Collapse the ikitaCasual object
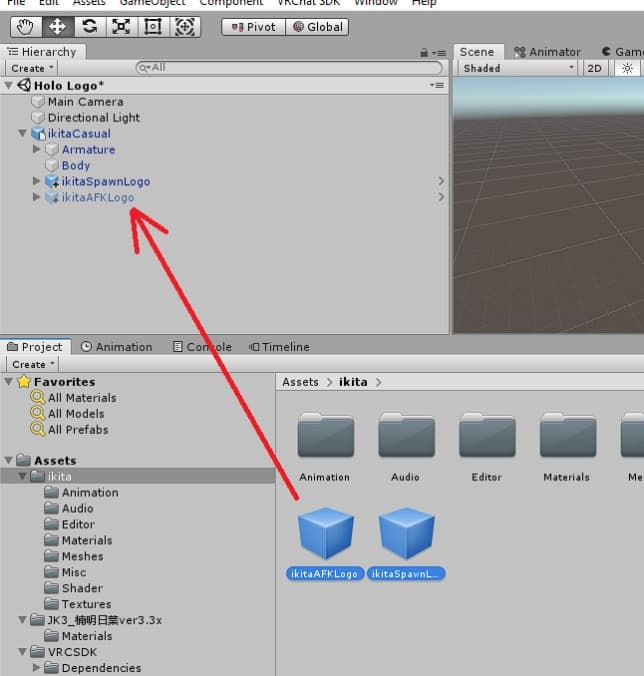Viewport: 644px width, 676px height. point(23,134)
